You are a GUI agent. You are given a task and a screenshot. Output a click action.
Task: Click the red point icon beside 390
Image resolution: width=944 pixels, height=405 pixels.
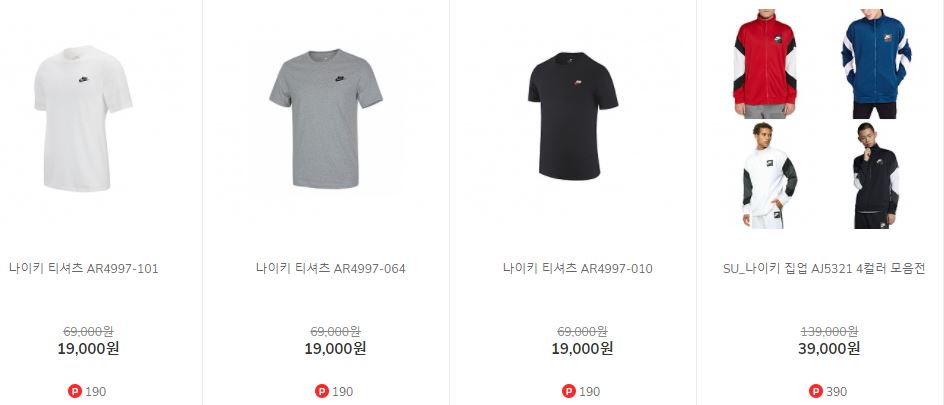tap(815, 391)
